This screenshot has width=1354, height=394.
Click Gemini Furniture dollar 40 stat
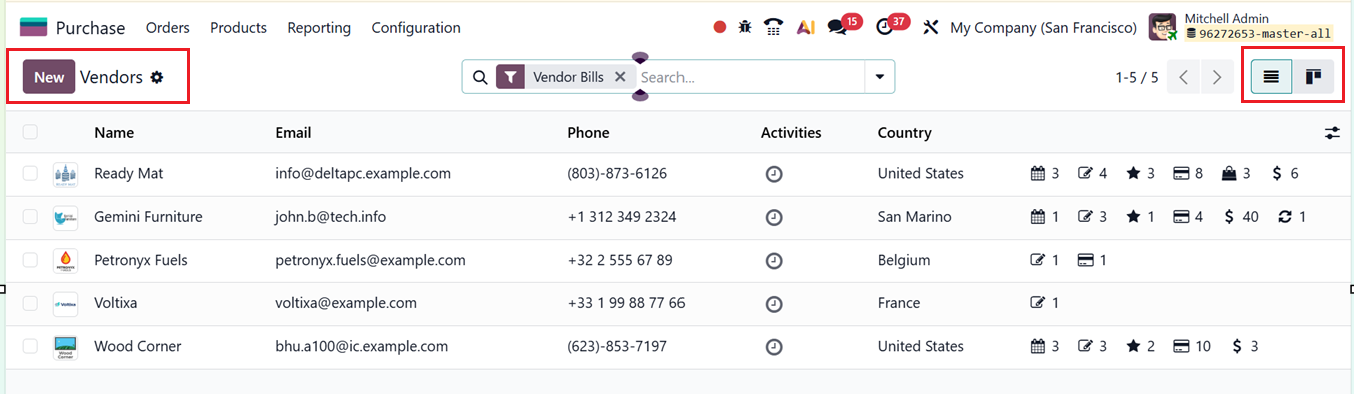[1241, 217]
